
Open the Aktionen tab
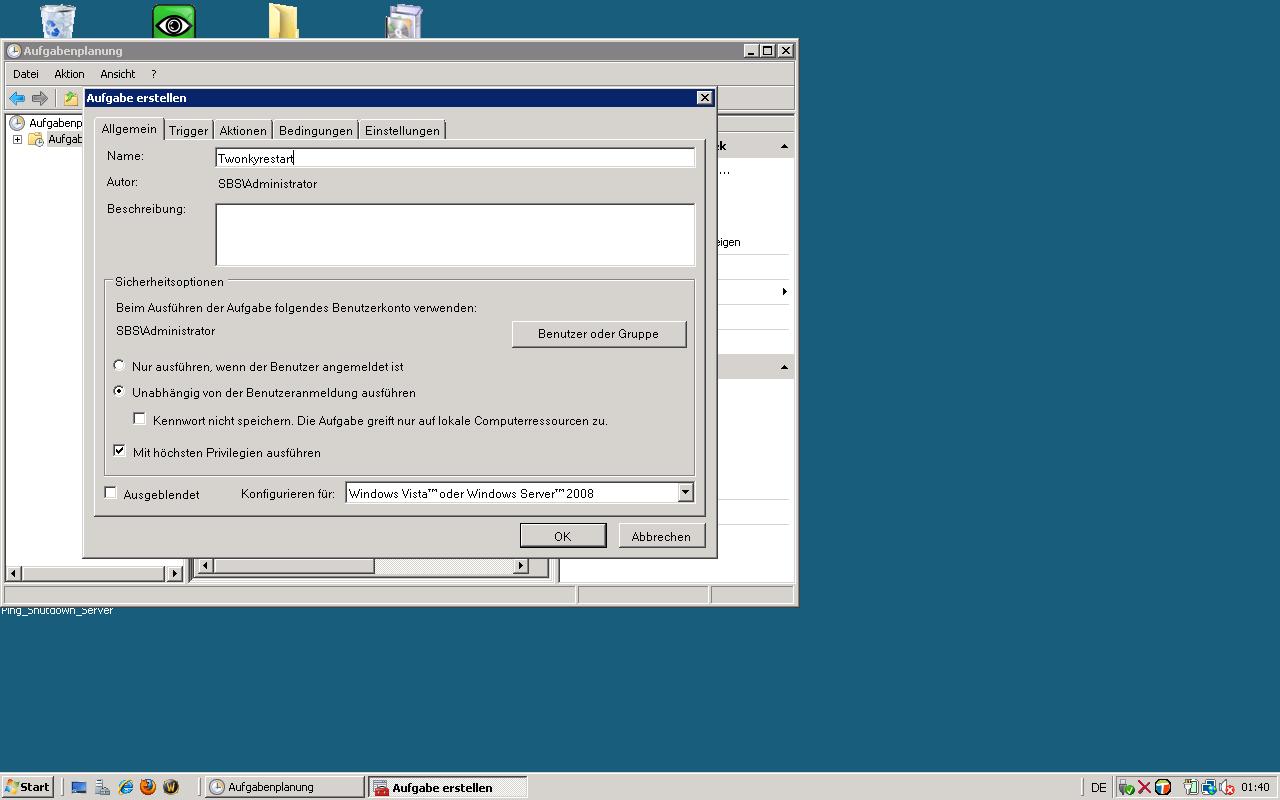click(x=243, y=130)
